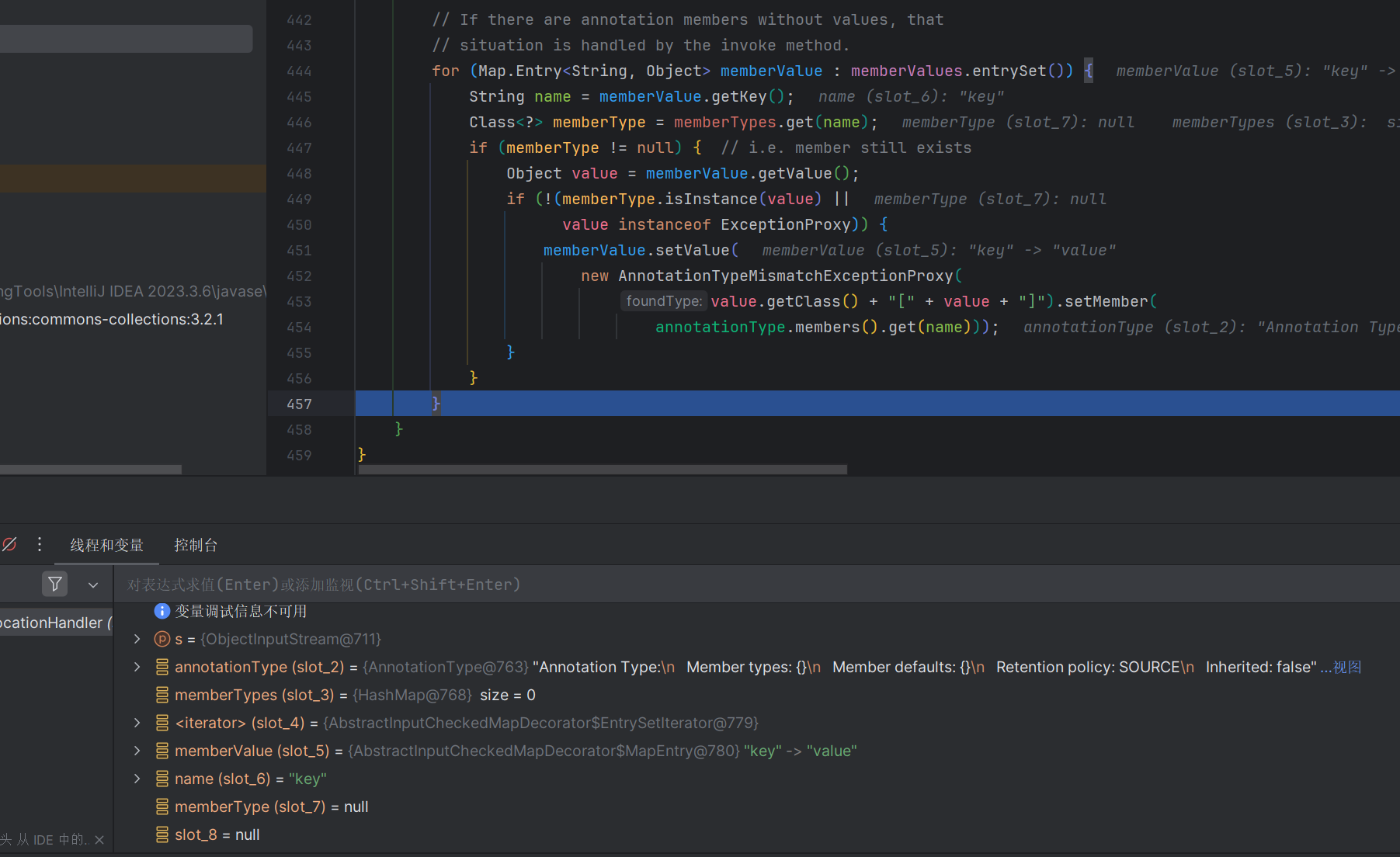Open the dropdown next to filter icon
This screenshot has width=1400, height=857.
tap(93, 585)
